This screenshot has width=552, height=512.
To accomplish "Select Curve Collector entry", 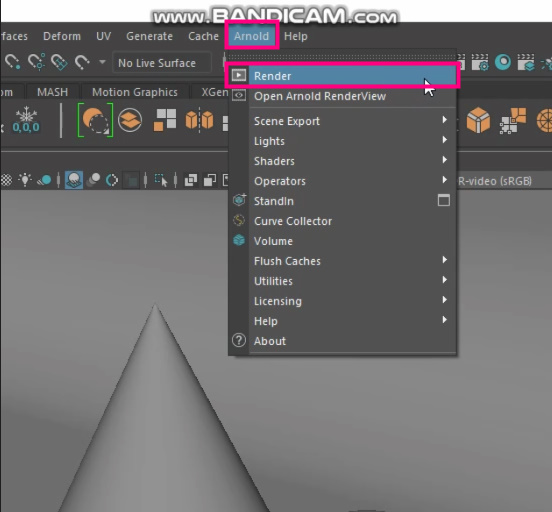I will pyautogui.click(x=342, y=221).
